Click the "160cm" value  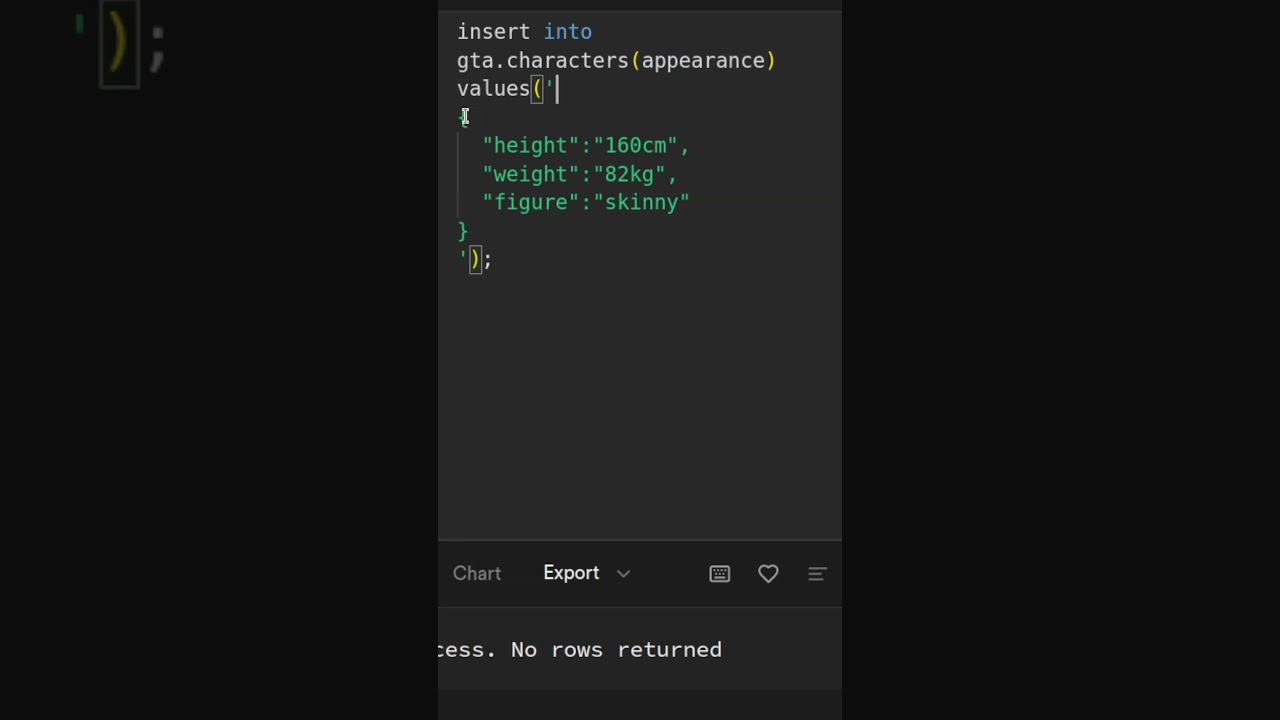click(x=636, y=146)
